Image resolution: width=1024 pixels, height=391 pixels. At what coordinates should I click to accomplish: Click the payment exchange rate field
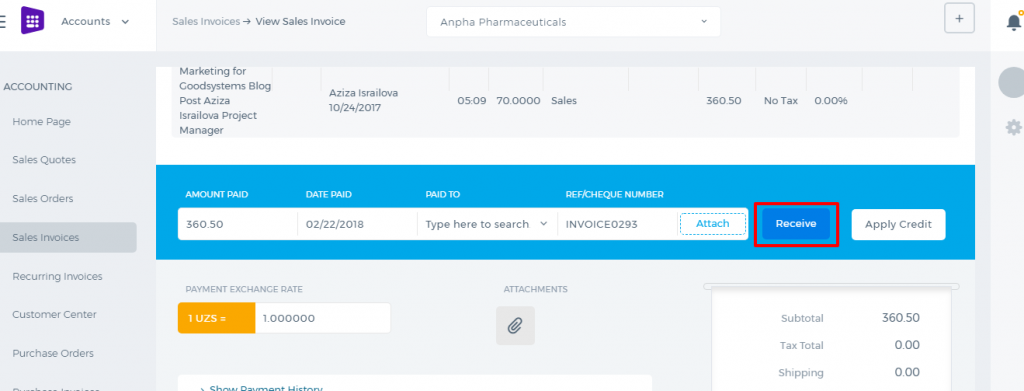323,319
